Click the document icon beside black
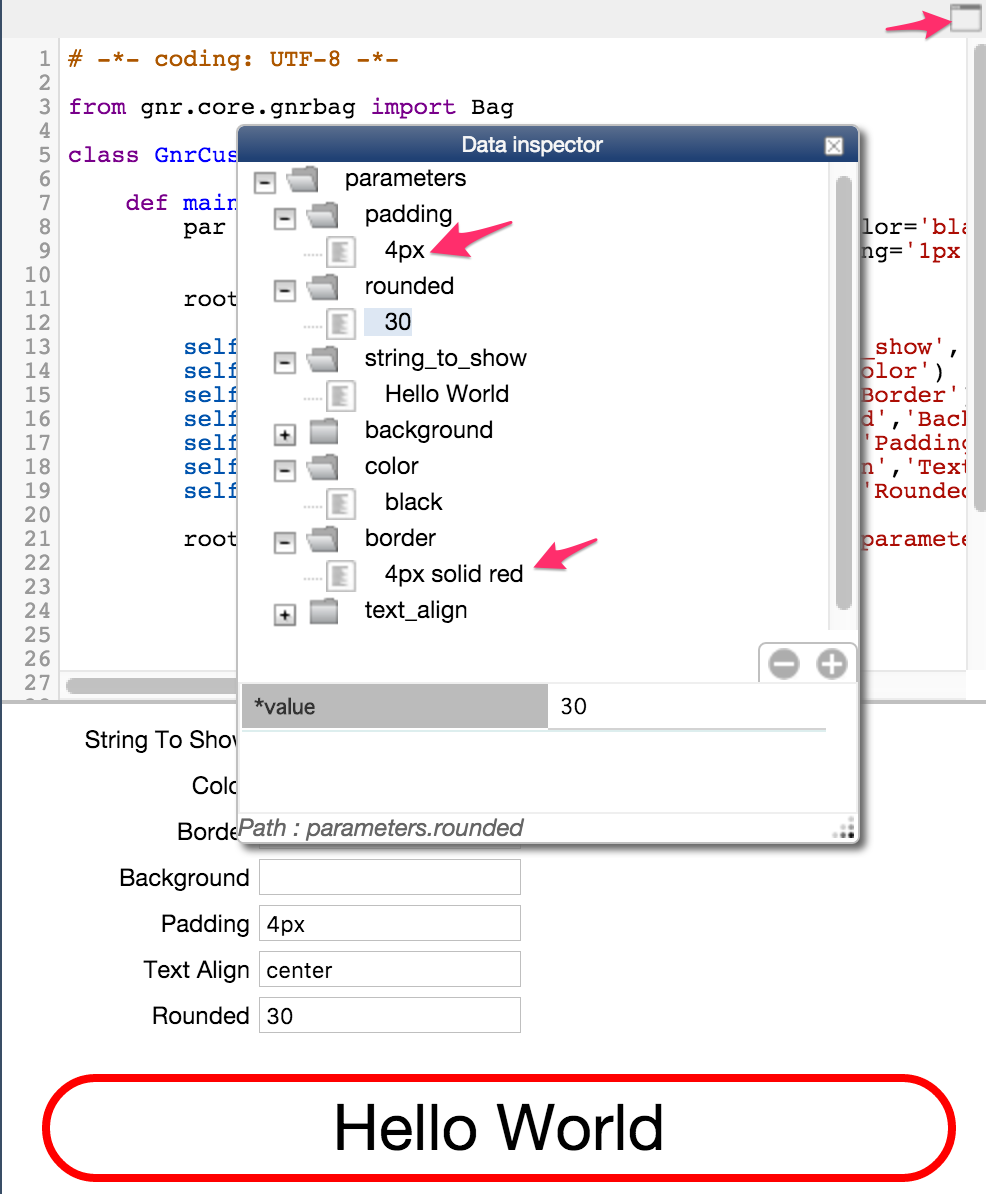The height and width of the screenshot is (1194, 986). (x=340, y=503)
